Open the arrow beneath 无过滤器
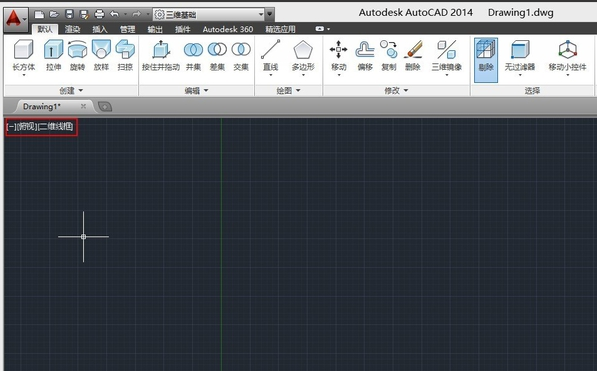The height and width of the screenshot is (371, 597). (x=520, y=75)
